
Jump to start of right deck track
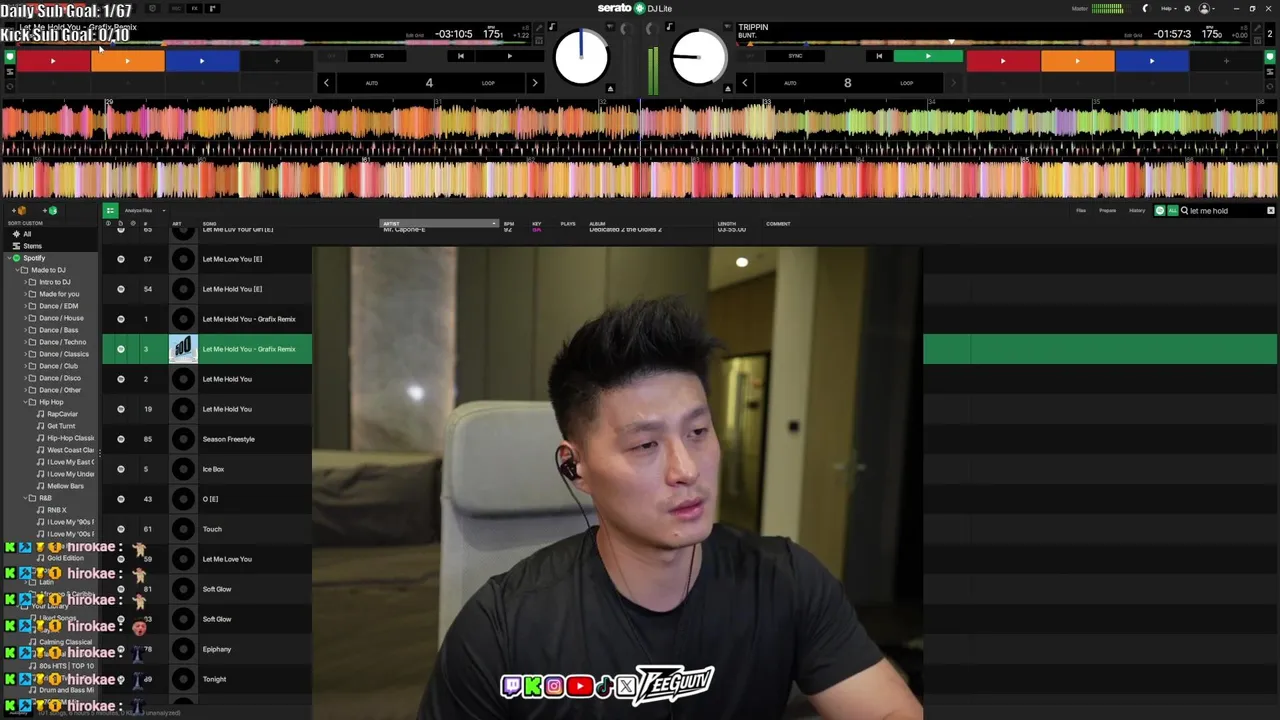coord(879,56)
